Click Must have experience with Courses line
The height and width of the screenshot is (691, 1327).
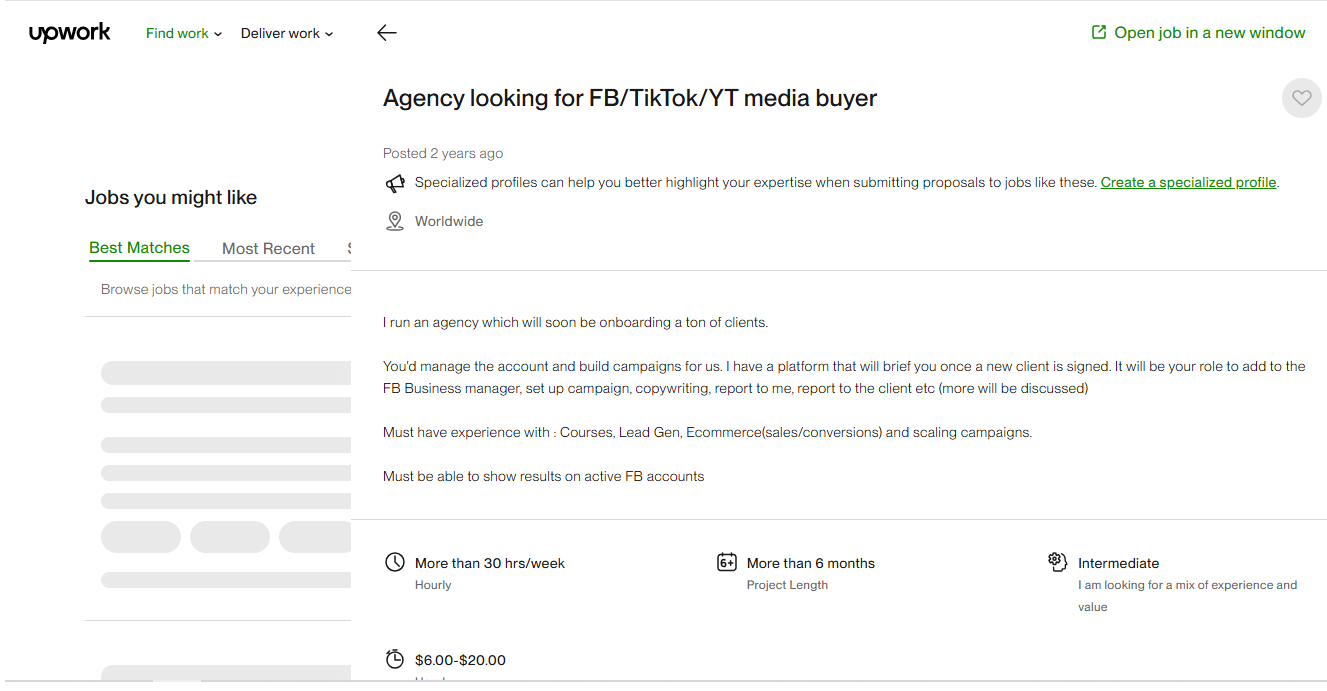click(707, 432)
